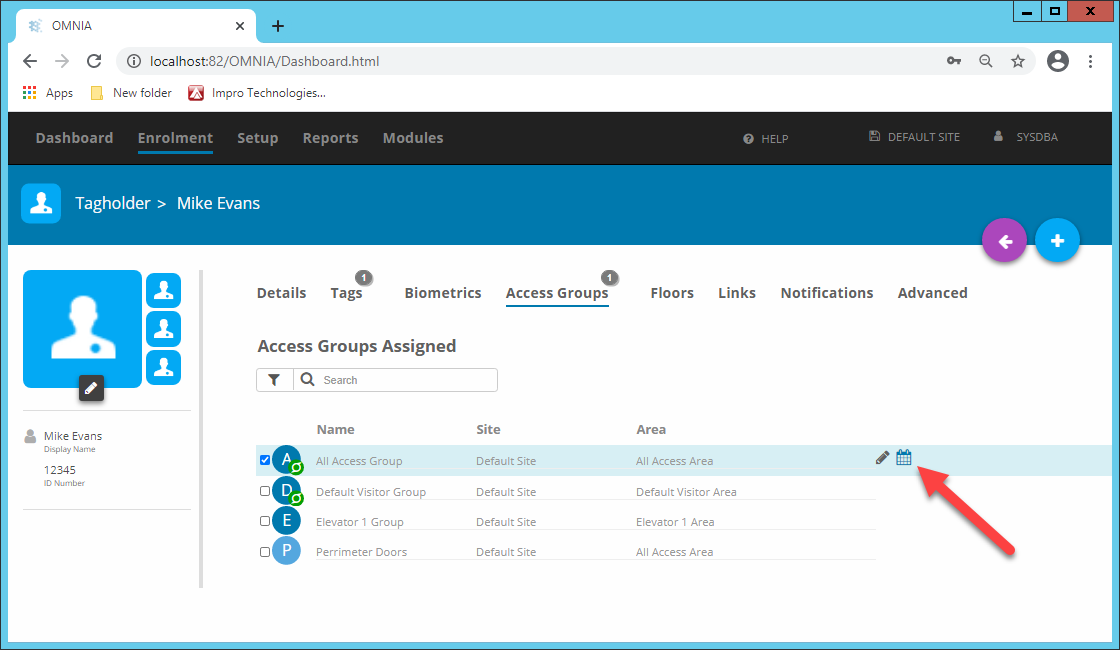Check the Perrimeter Doors checkbox
1120x650 pixels.
(x=265, y=551)
